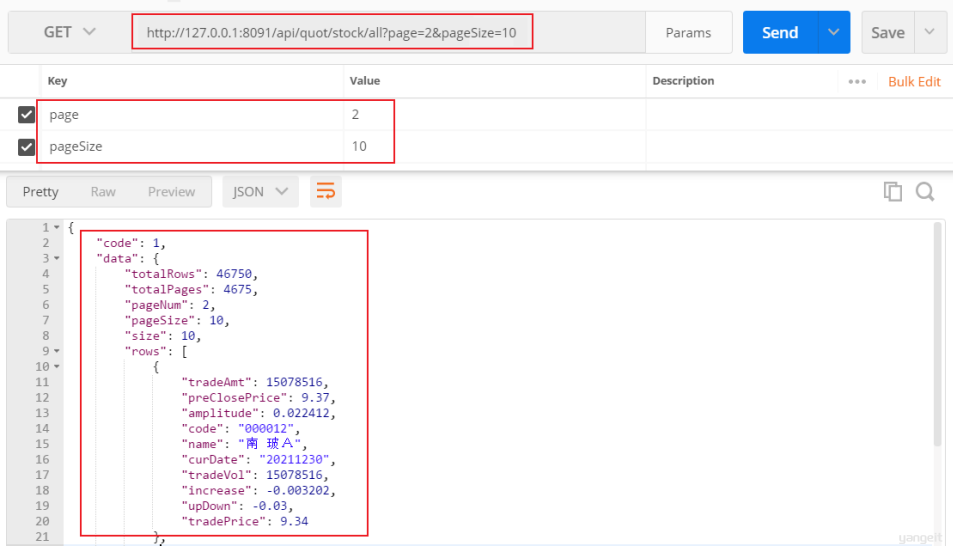The width and height of the screenshot is (953, 554).
Task: Send the request
Action: [x=780, y=33]
